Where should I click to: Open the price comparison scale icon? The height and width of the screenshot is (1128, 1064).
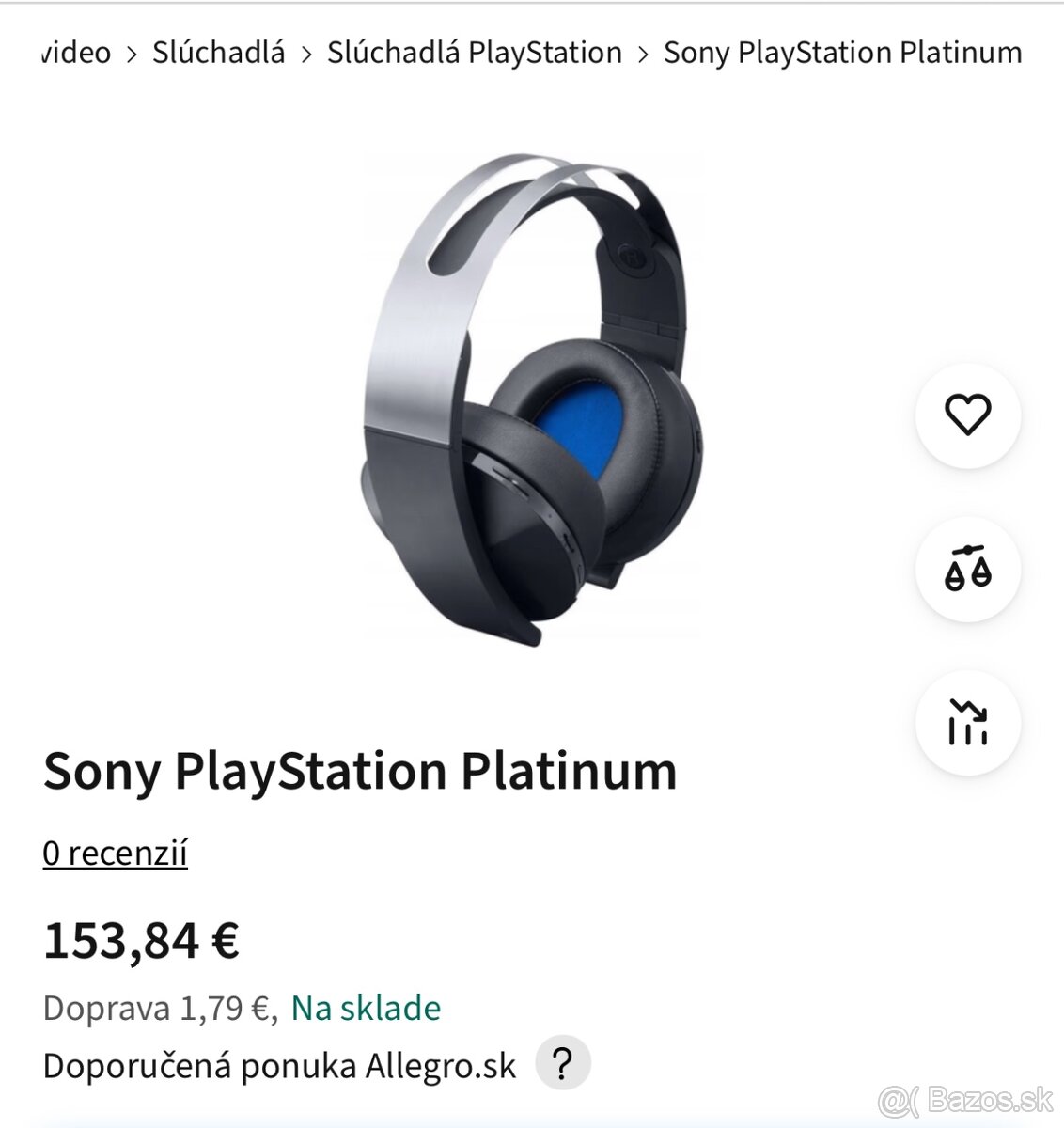point(967,572)
